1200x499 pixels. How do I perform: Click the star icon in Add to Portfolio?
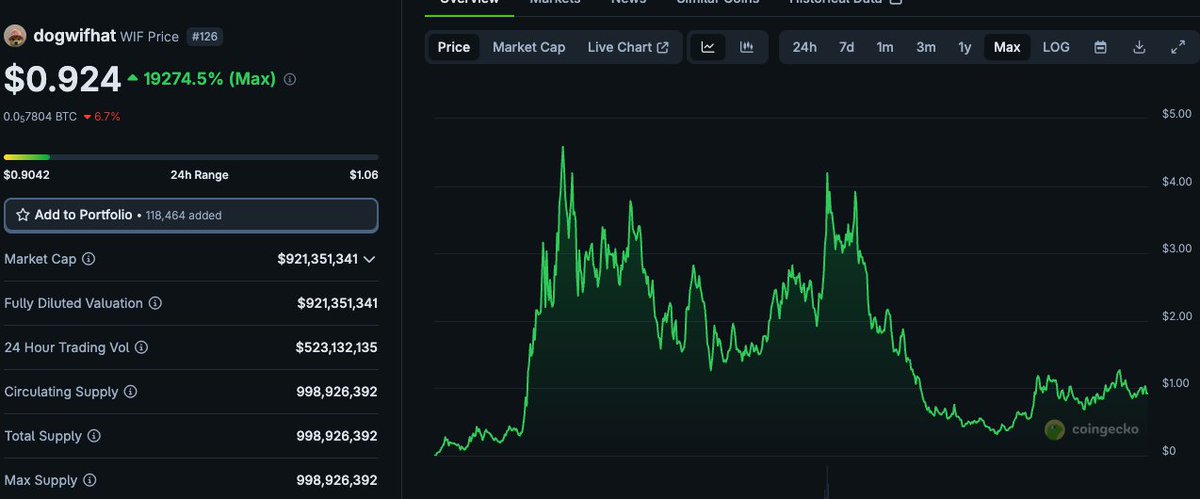pos(23,215)
